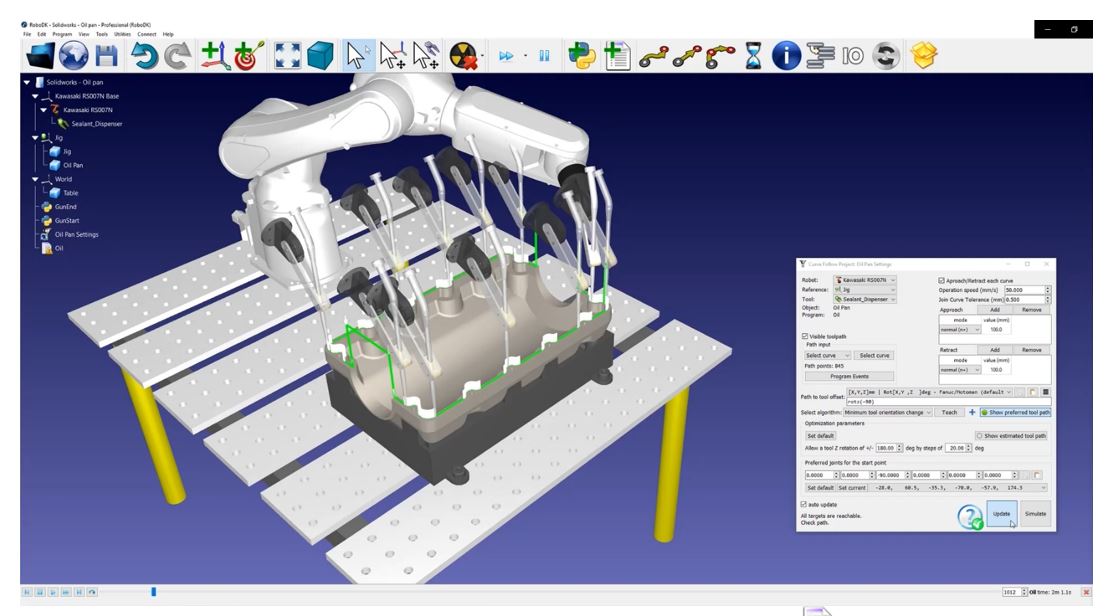The height and width of the screenshot is (616, 1109).
Task: Toggle Visible toolpath checkbox
Action: point(805,336)
